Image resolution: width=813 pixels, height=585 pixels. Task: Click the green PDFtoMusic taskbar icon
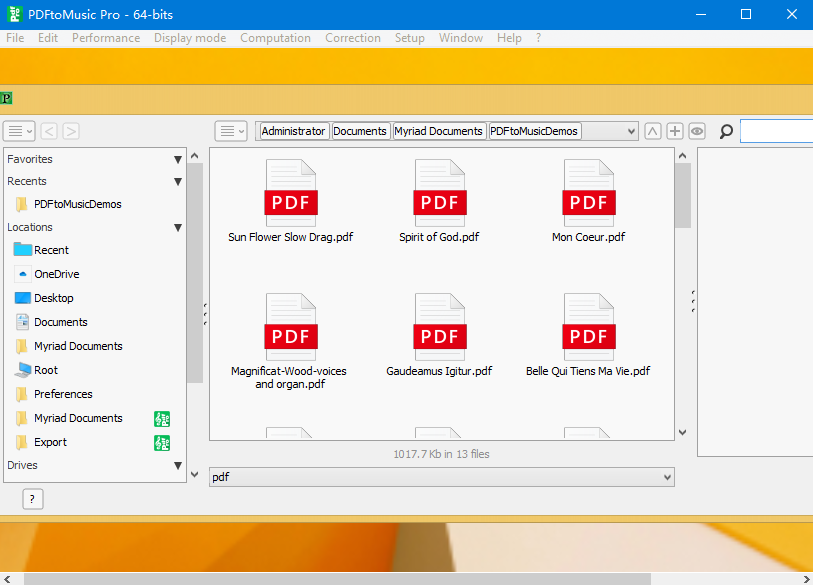(6, 98)
